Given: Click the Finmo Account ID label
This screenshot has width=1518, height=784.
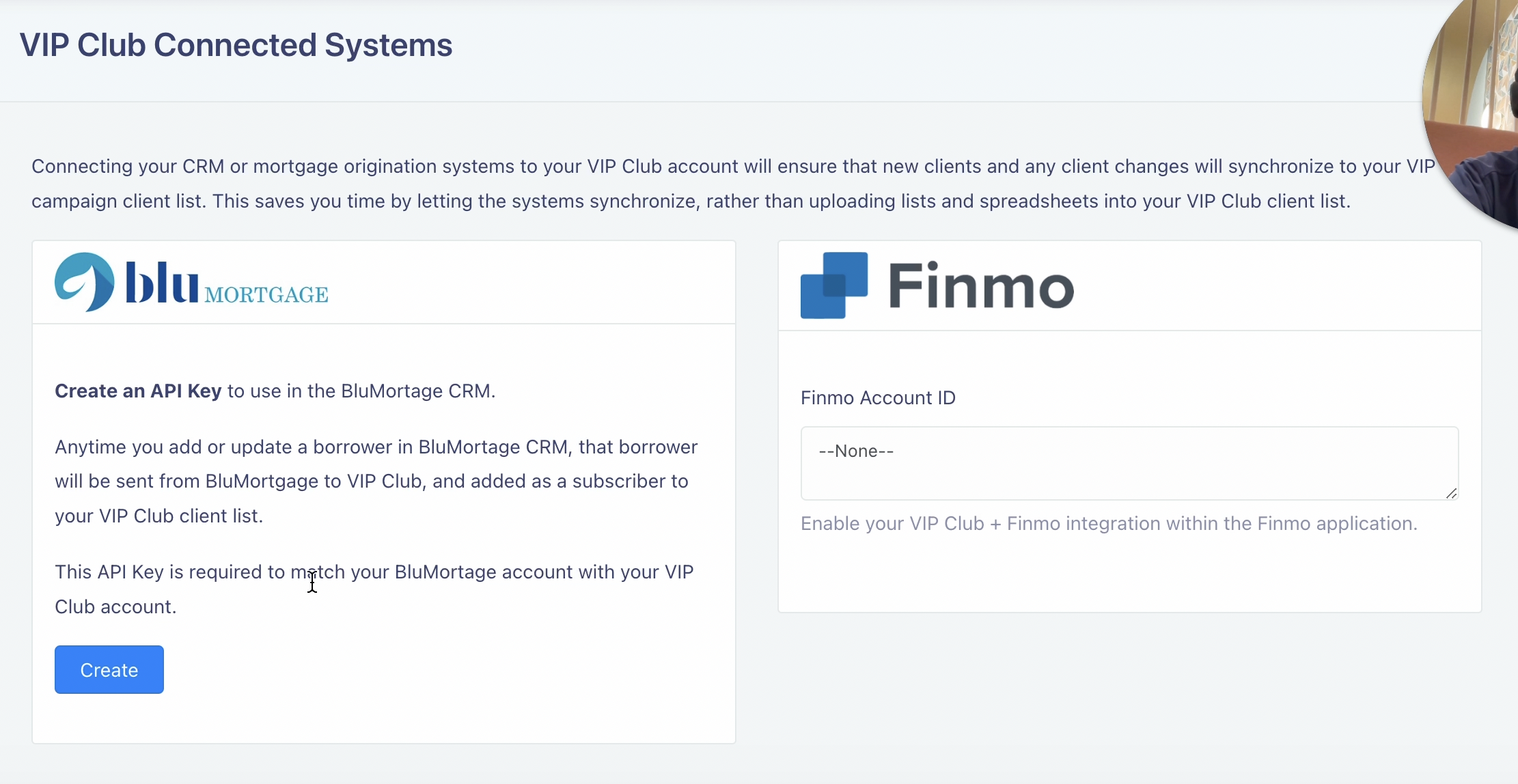Looking at the screenshot, I should click(x=878, y=397).
